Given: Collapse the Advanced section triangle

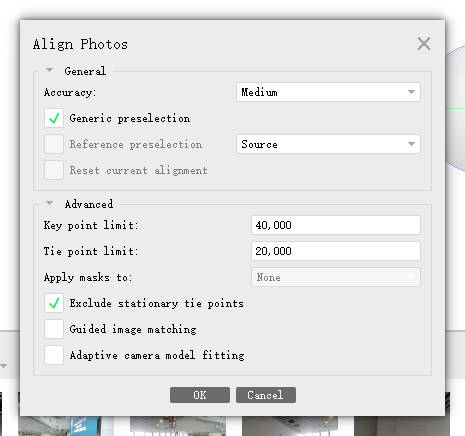Looking at the screenshot, I should 49,203.
